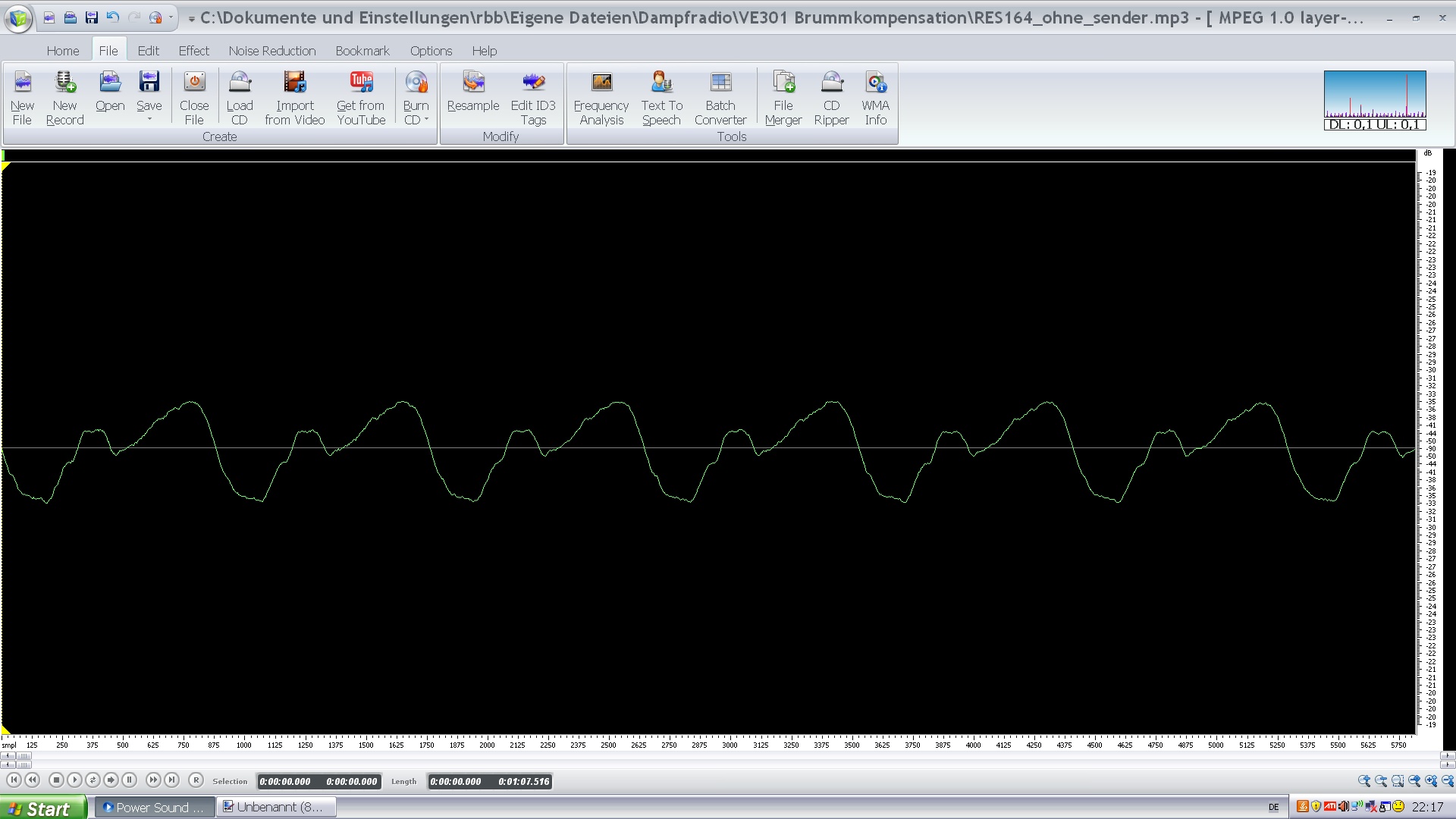Click the Windows Start button
Viewport: 1456px width, 819px height.
pos(42,808)
